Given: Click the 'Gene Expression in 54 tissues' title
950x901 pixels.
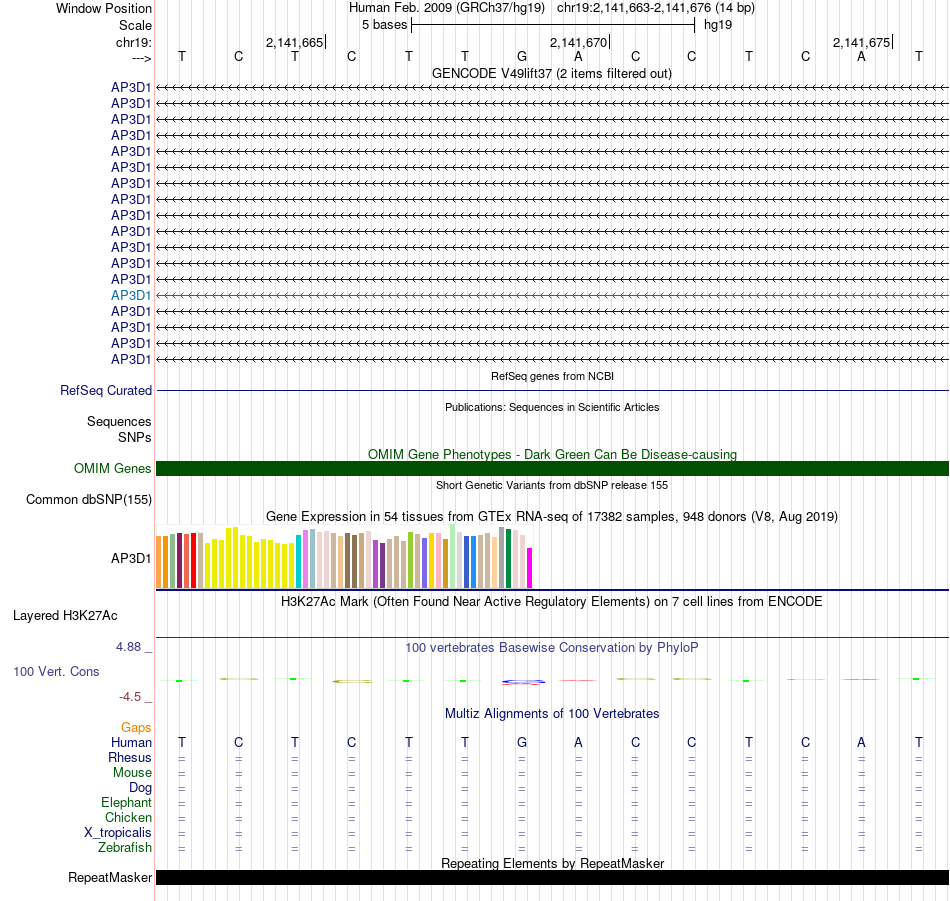Looking at the screenshot, I should 552,516.
